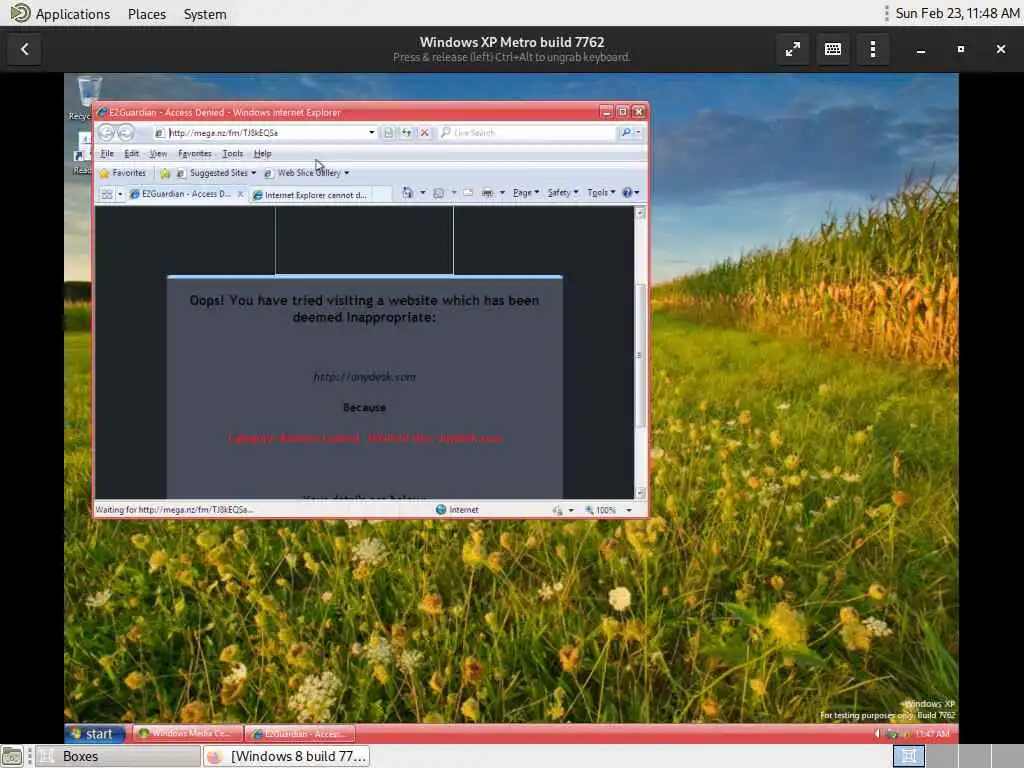Expand the Print dropdown arrow
1024x768 pixels.
pos(502,193)
